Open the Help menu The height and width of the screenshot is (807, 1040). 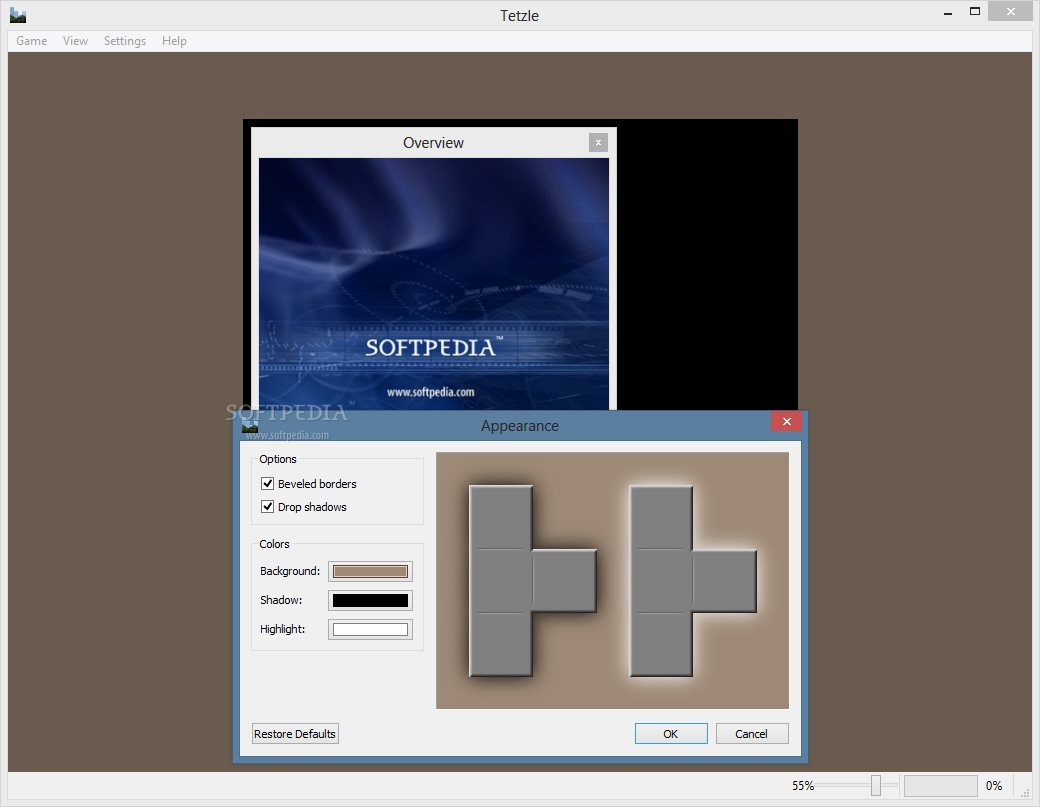click(x=174, y=41)
